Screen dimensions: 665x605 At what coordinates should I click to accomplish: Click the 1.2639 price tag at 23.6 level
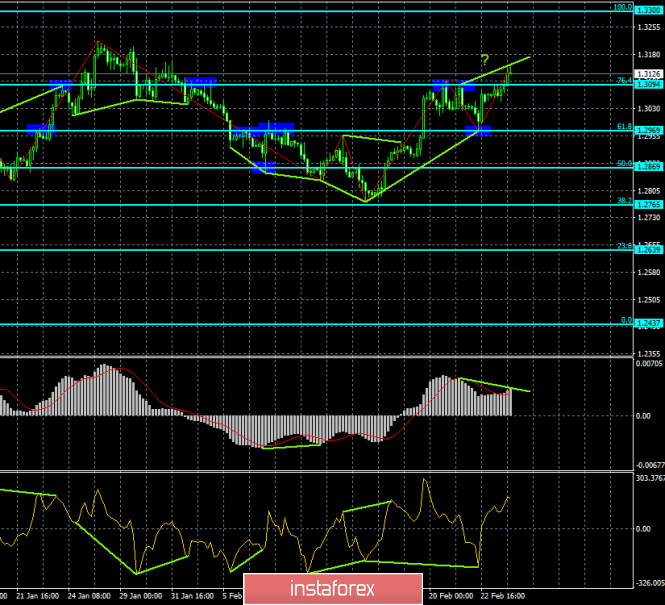[x=648, y=250]
